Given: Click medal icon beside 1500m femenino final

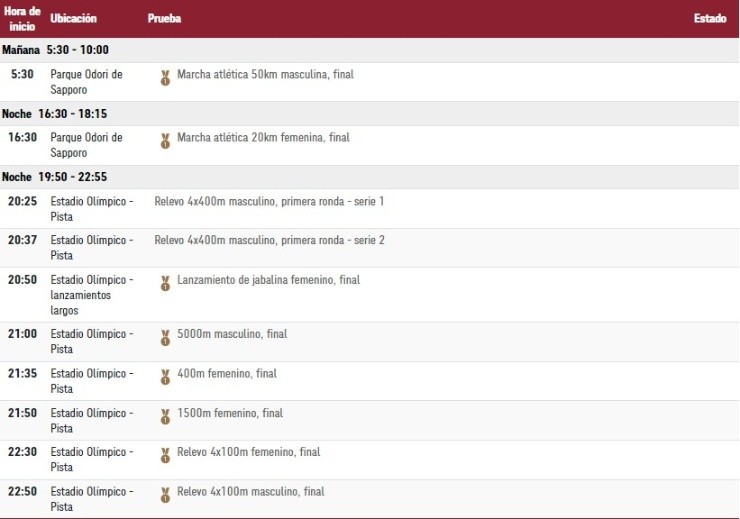Looking at the screenshot, I should (165, 417).
